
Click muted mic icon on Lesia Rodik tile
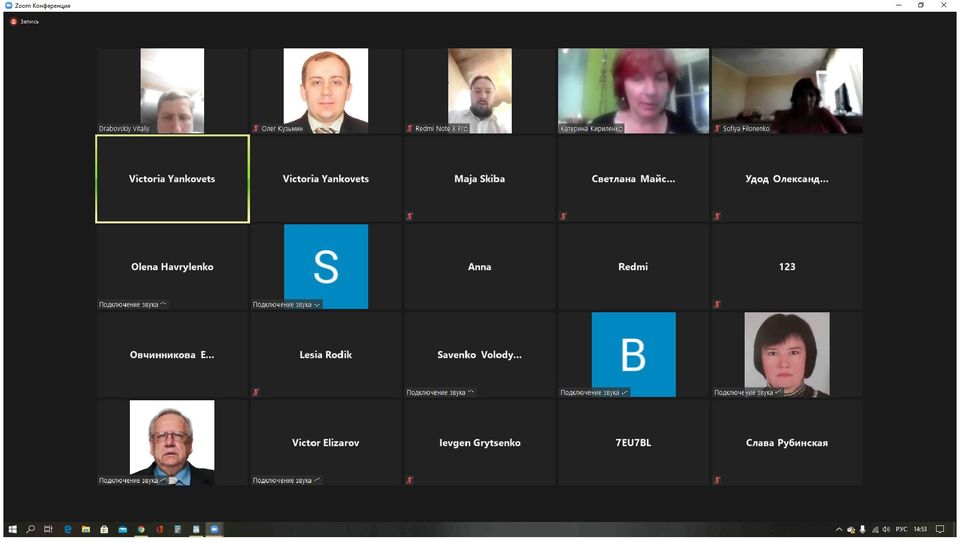pyautogui.click(x=256, y=392)
